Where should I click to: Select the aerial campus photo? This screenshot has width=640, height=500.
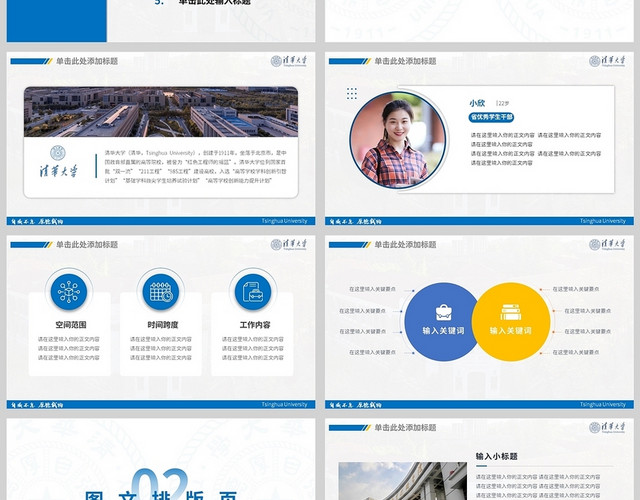coord(161,112)
